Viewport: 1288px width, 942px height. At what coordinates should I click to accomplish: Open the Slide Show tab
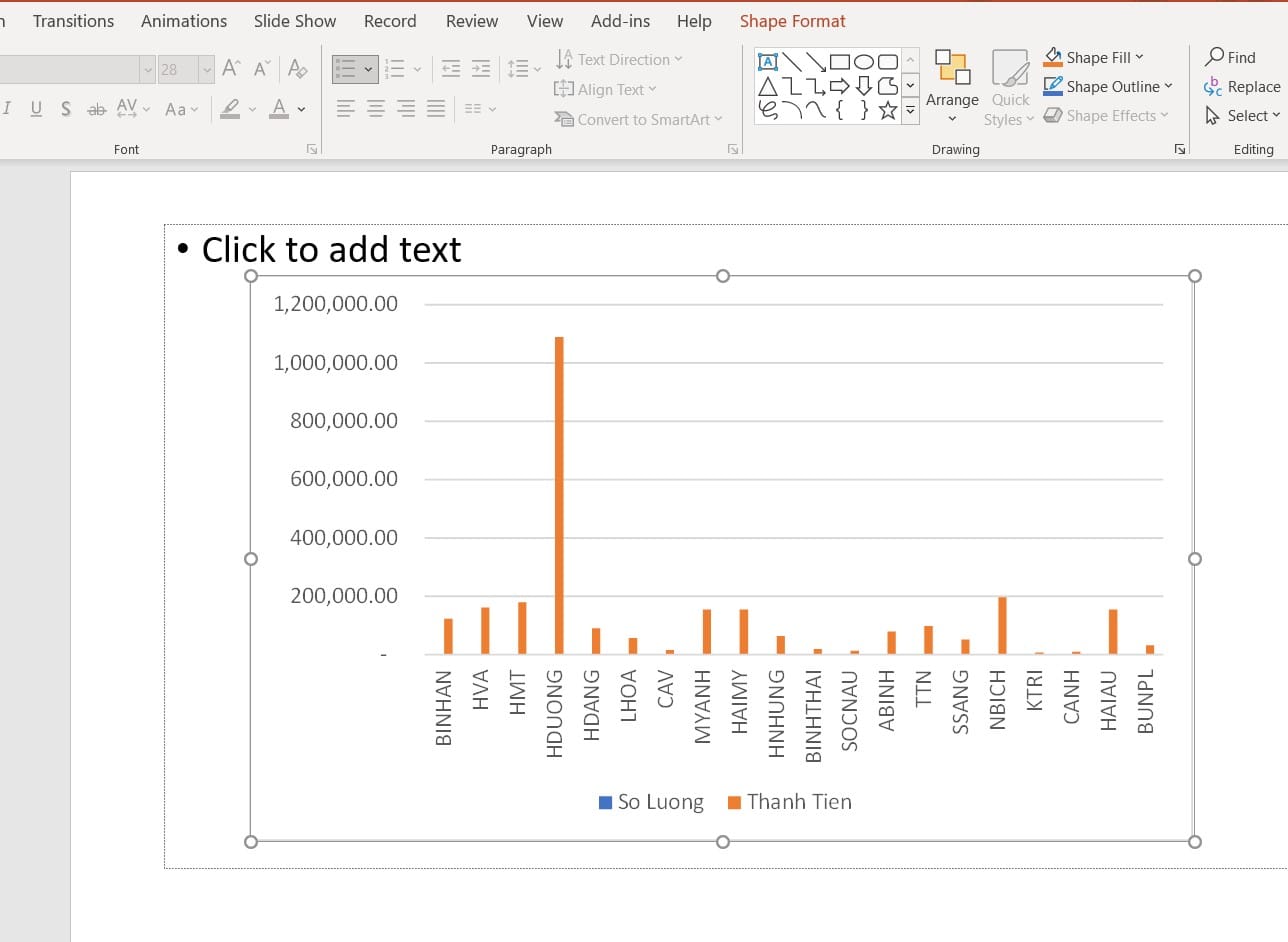(295, 21)
